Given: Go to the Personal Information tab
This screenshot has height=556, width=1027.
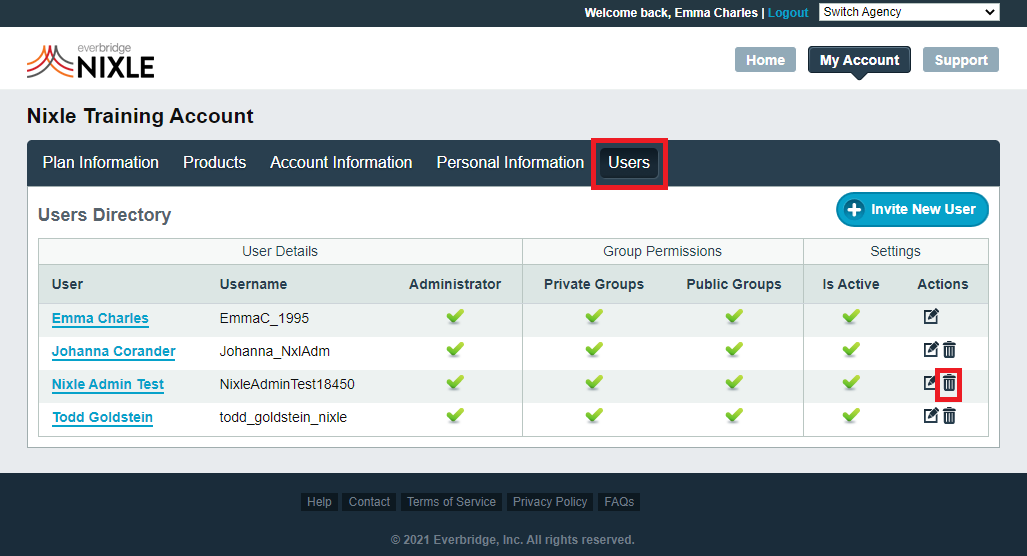Looking at the screenshot, I should tap(510, 162).
